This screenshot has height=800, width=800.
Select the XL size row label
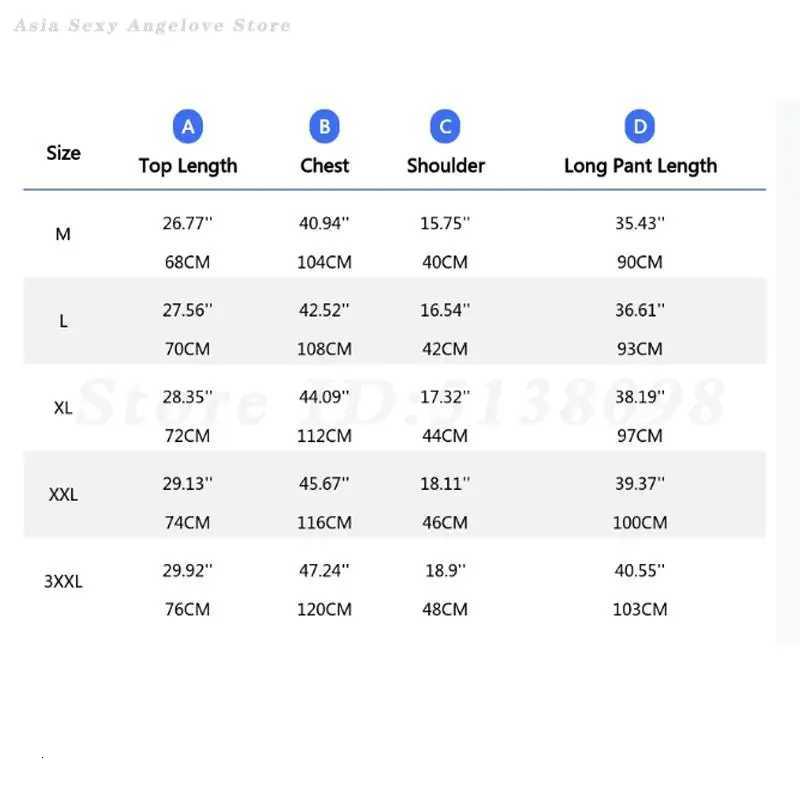tap(63, 408)
